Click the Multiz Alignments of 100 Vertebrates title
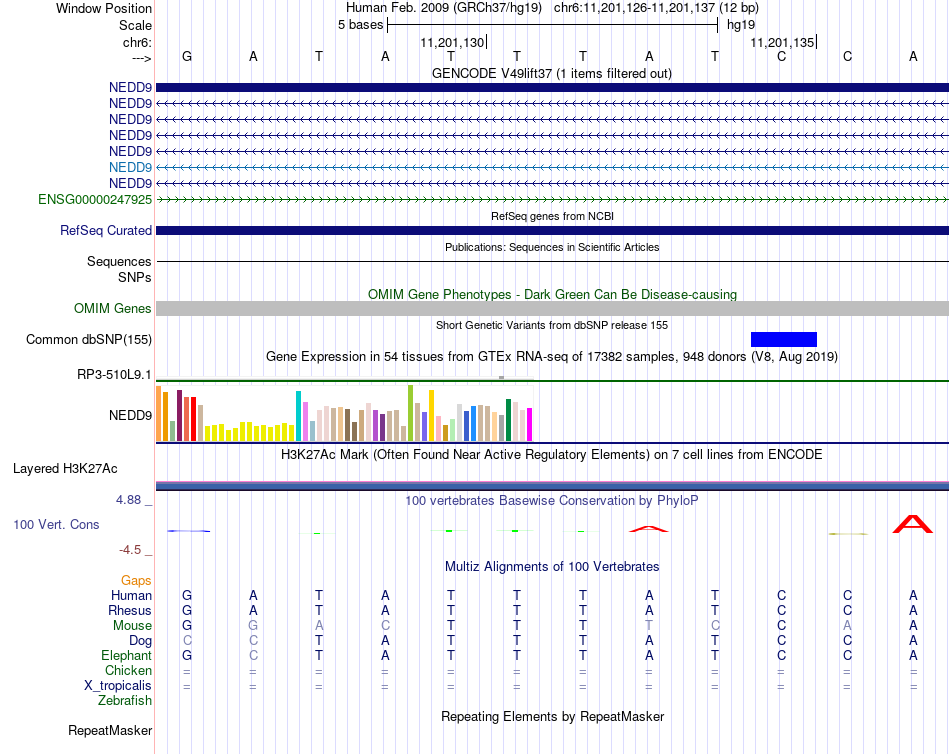 coord(552,567)
